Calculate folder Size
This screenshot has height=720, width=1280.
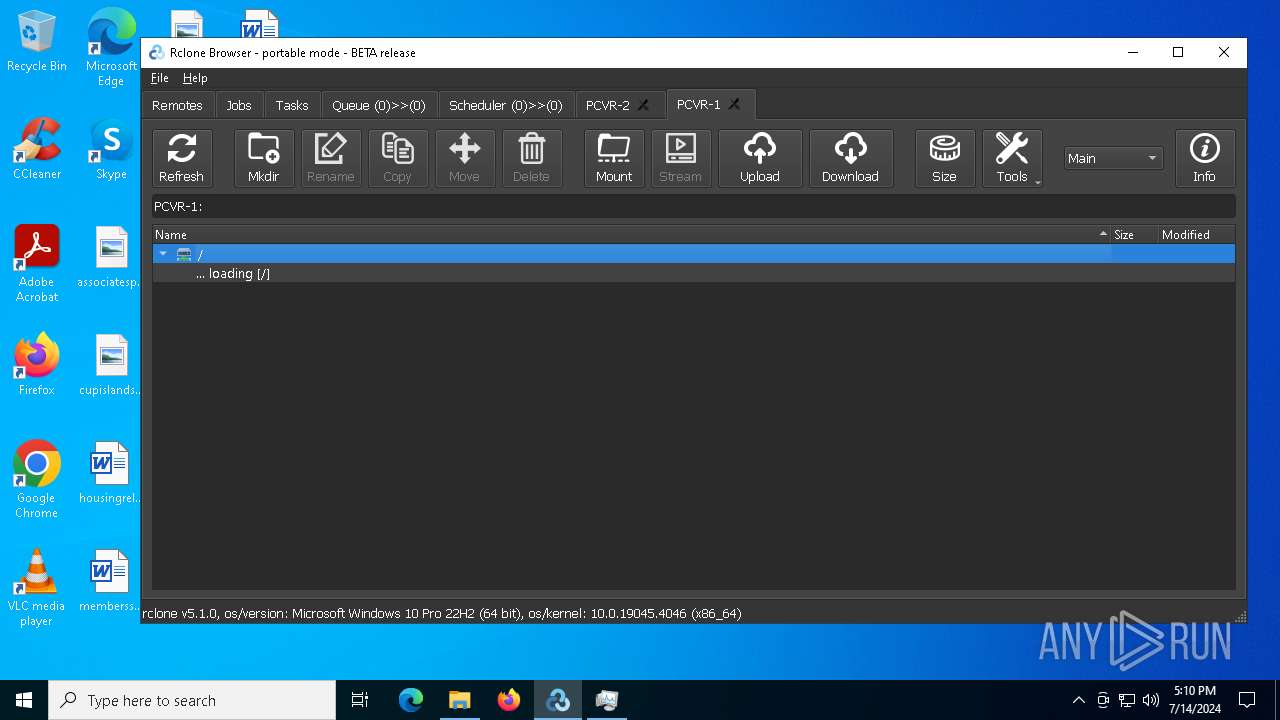(945, 158)
